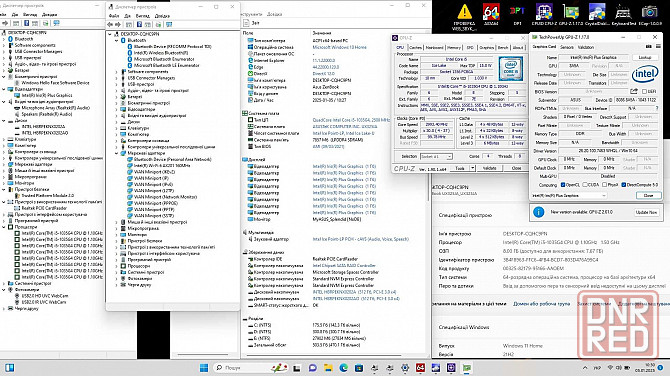Toggle OpenCL checkbox in GPU-Z
Image resolution: width=670 pixels, height=376 pixels.
[563, 185]
